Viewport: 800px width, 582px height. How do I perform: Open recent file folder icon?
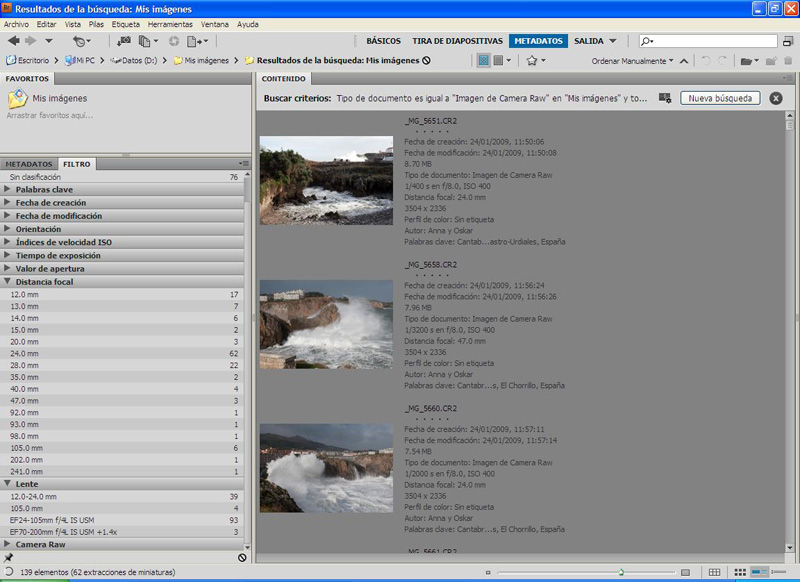tap(749, 61)
